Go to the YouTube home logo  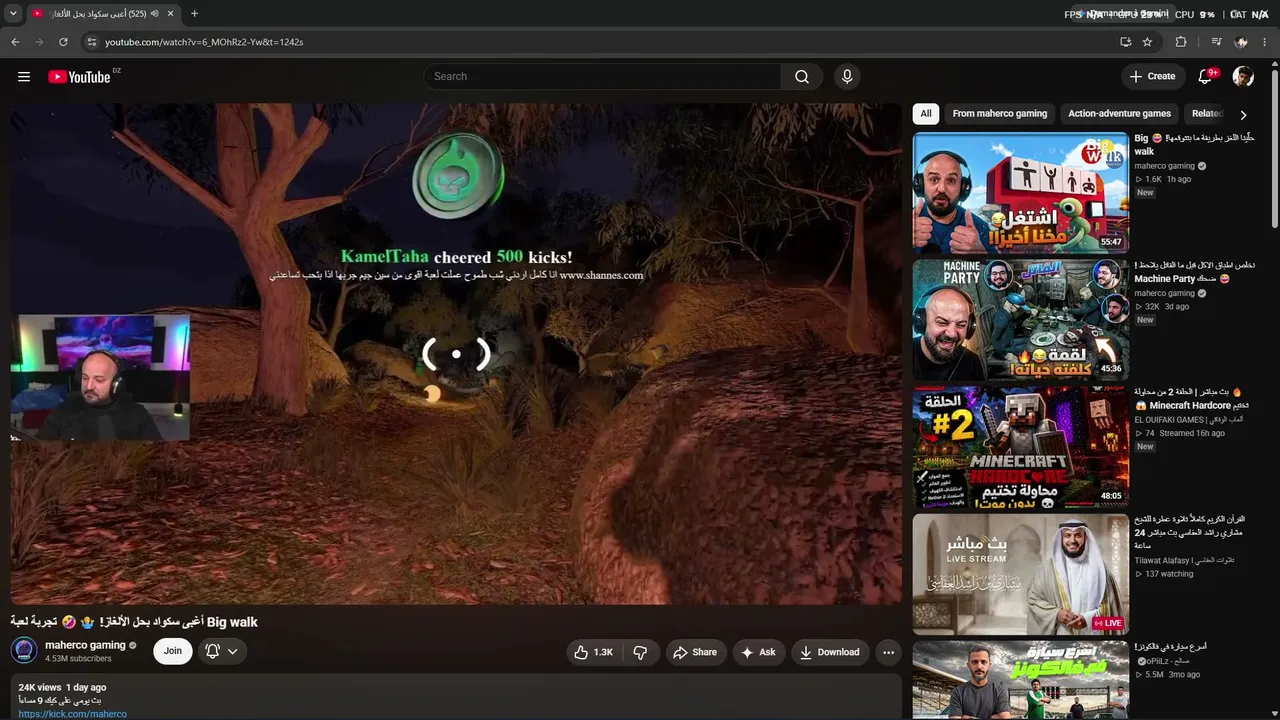pos(79,77)
